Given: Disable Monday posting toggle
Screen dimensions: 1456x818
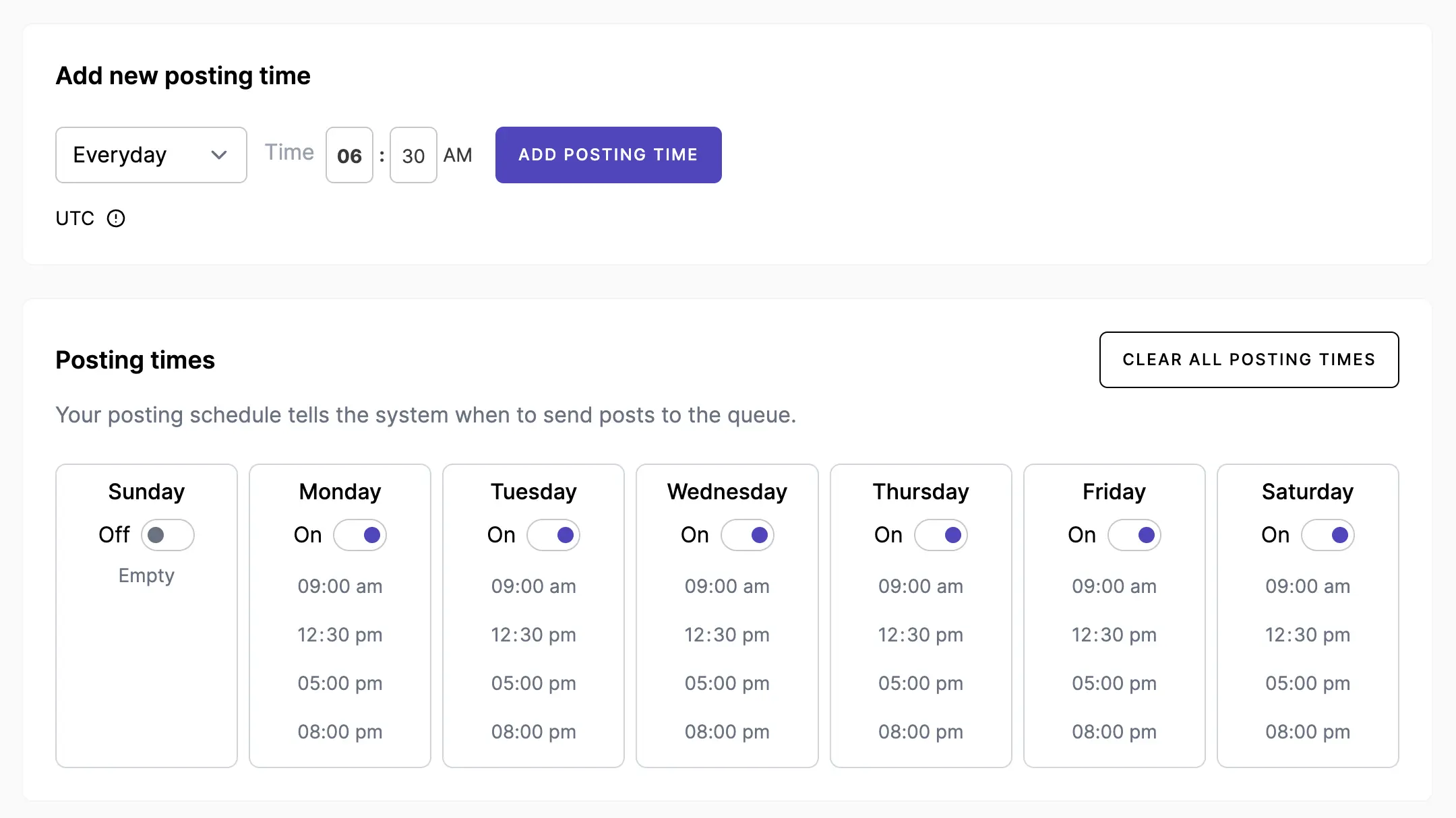Looking at the screenshot, I should (x=361, y=535).
